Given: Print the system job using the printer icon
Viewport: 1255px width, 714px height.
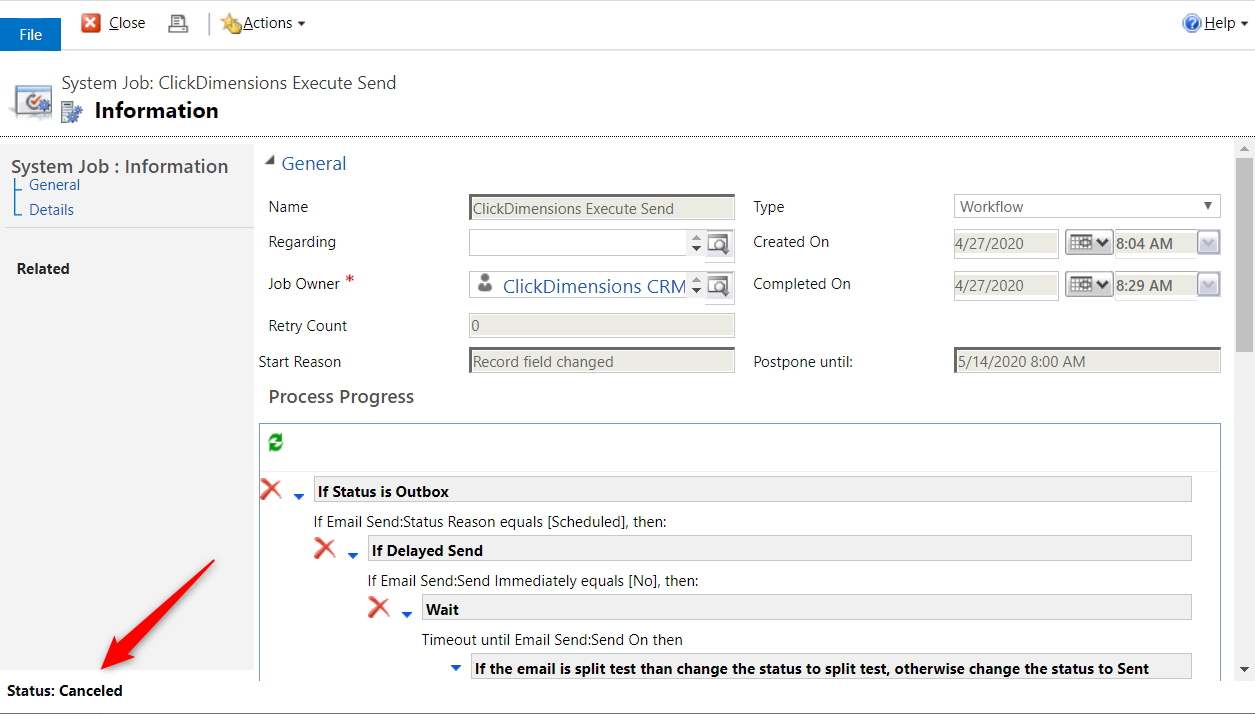Looking at the screenshot, I should tap(177, 22).
